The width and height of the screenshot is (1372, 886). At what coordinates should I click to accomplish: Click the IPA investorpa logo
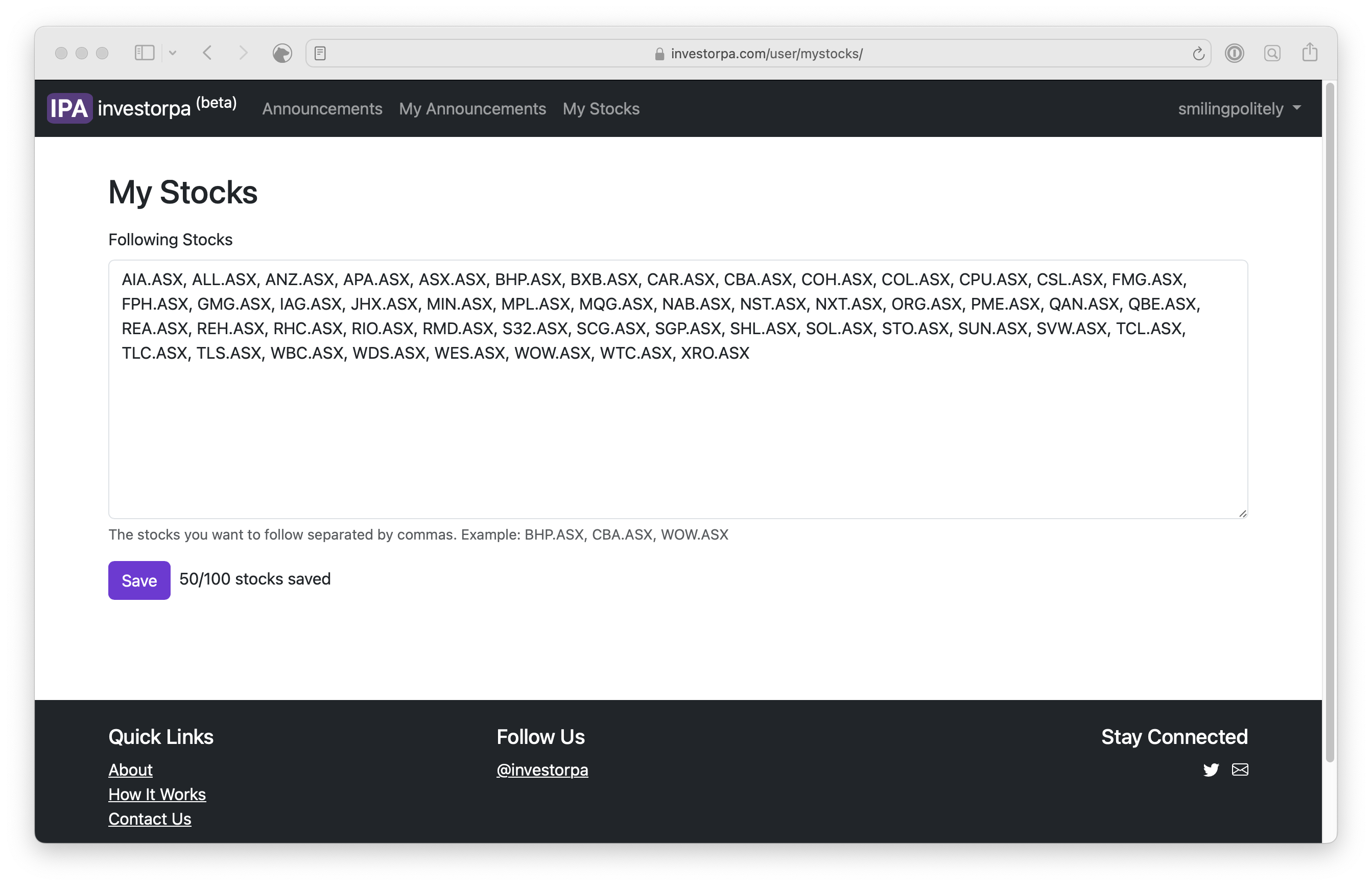coord(141,108)
